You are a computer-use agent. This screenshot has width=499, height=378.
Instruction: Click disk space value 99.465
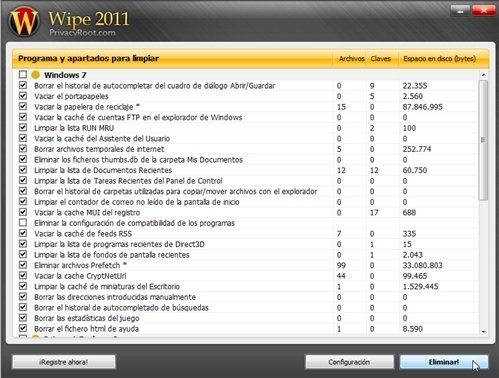(415, 276)
